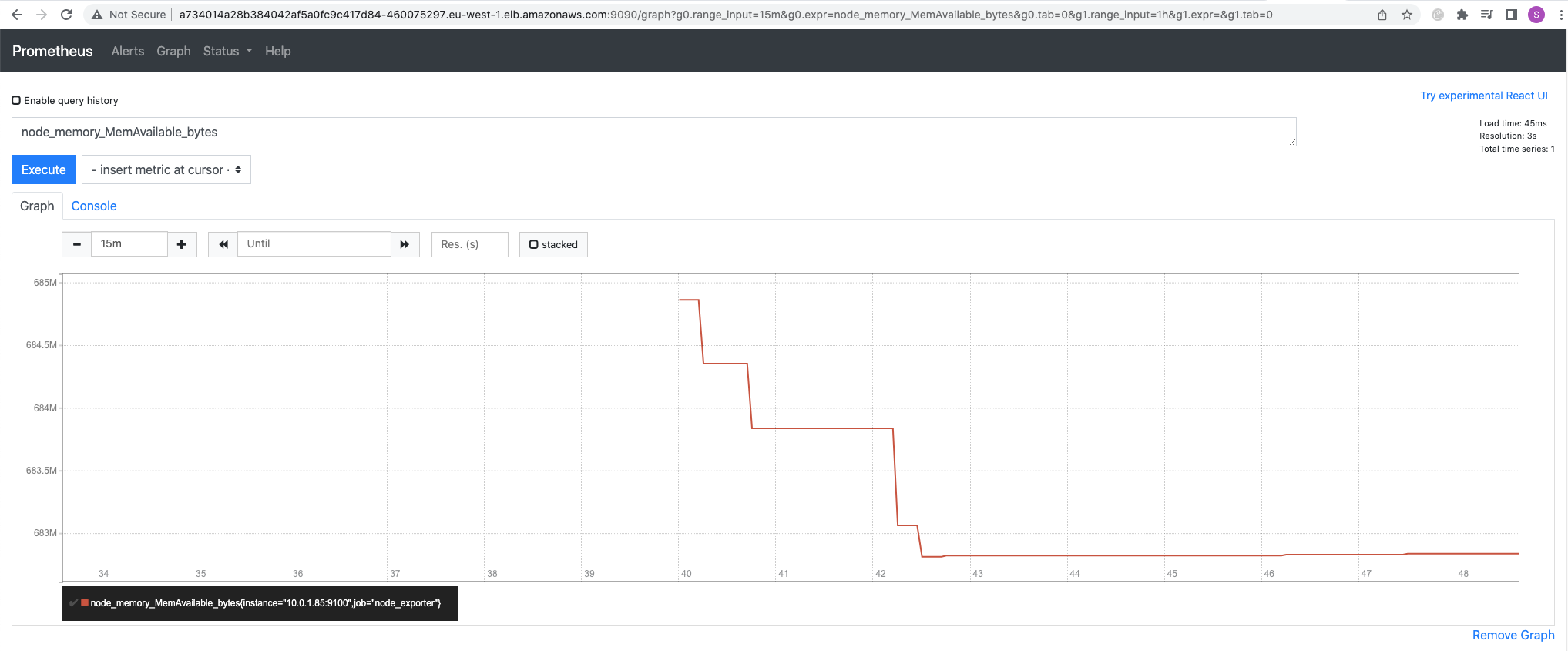Open the insert metric at cursor dropdown
Viewport: 1568px width, 651px height.
pos(166,169)
